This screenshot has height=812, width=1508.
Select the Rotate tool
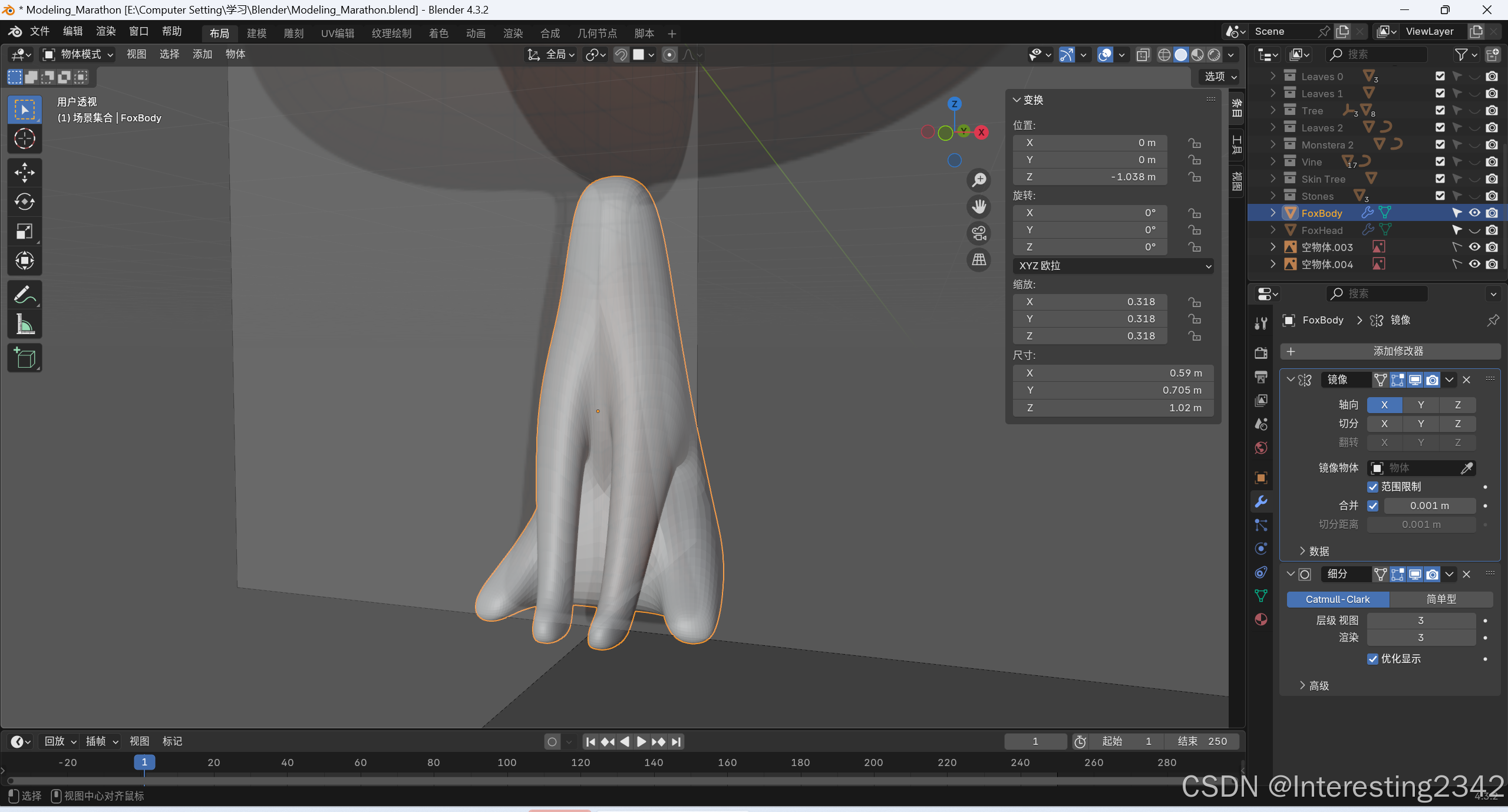pos(24,202)
